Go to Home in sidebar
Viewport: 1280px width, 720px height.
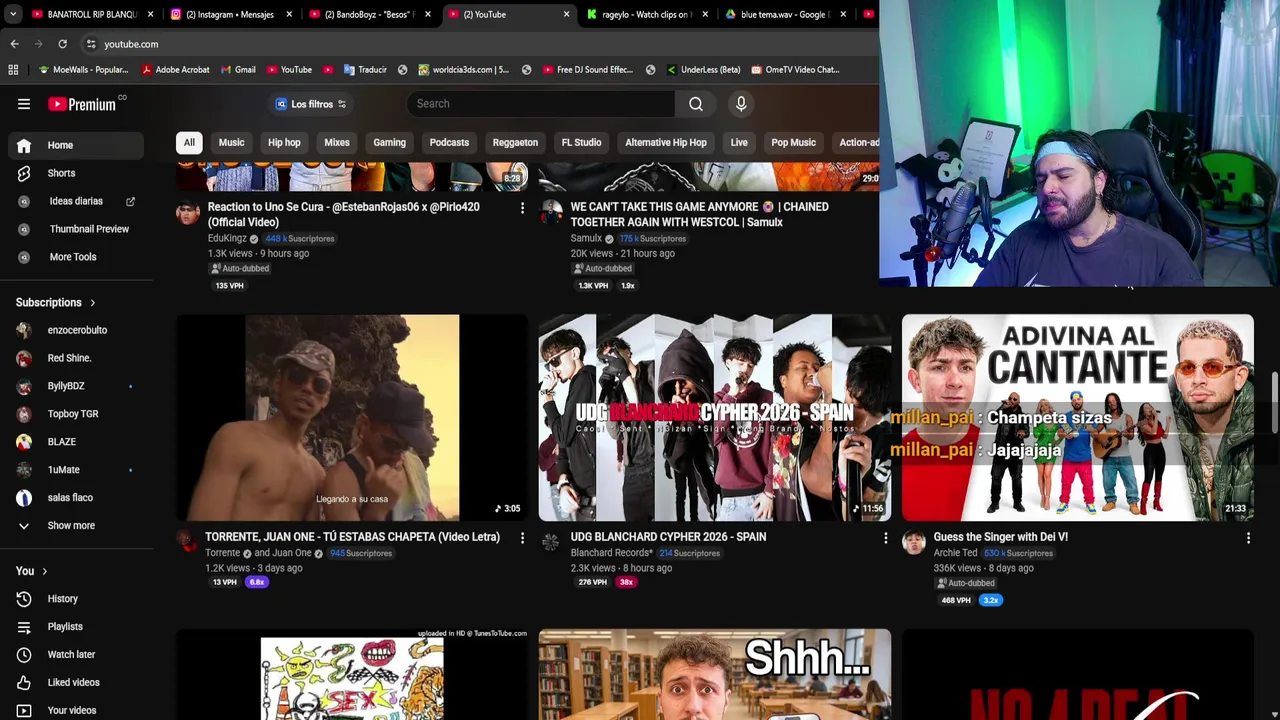tap(76, 145)
